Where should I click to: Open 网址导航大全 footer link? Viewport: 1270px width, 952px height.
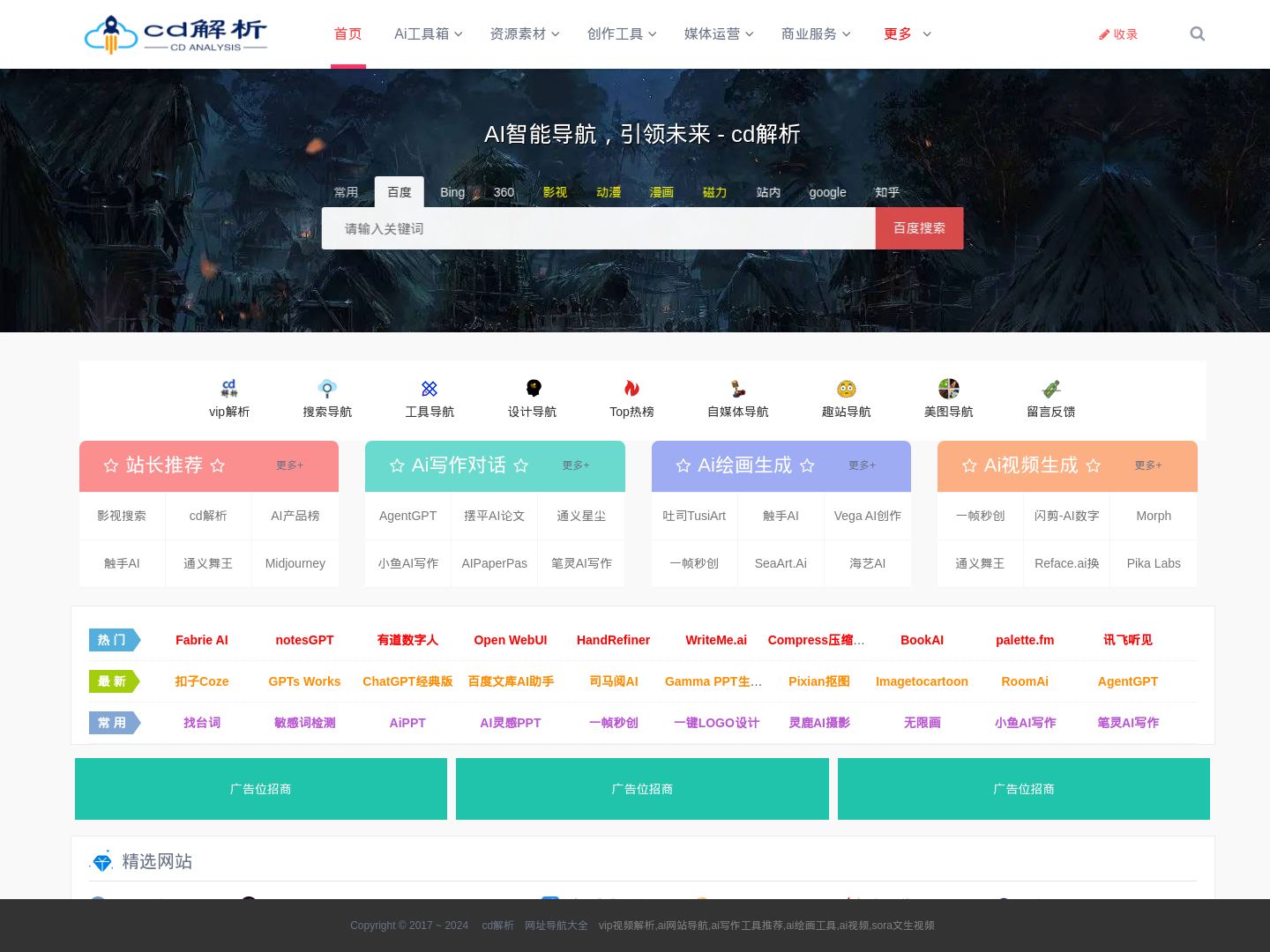(556, 926)
